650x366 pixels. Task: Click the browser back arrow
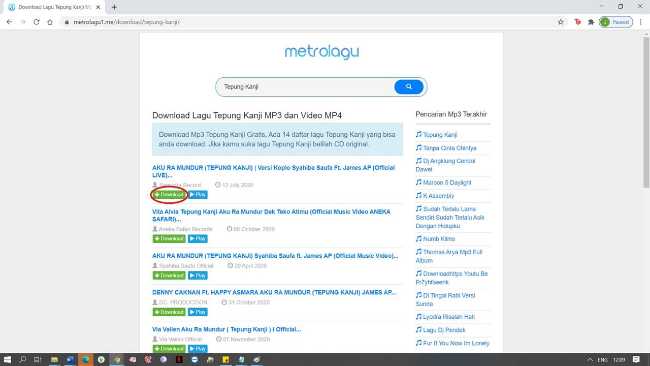point(9,22)
